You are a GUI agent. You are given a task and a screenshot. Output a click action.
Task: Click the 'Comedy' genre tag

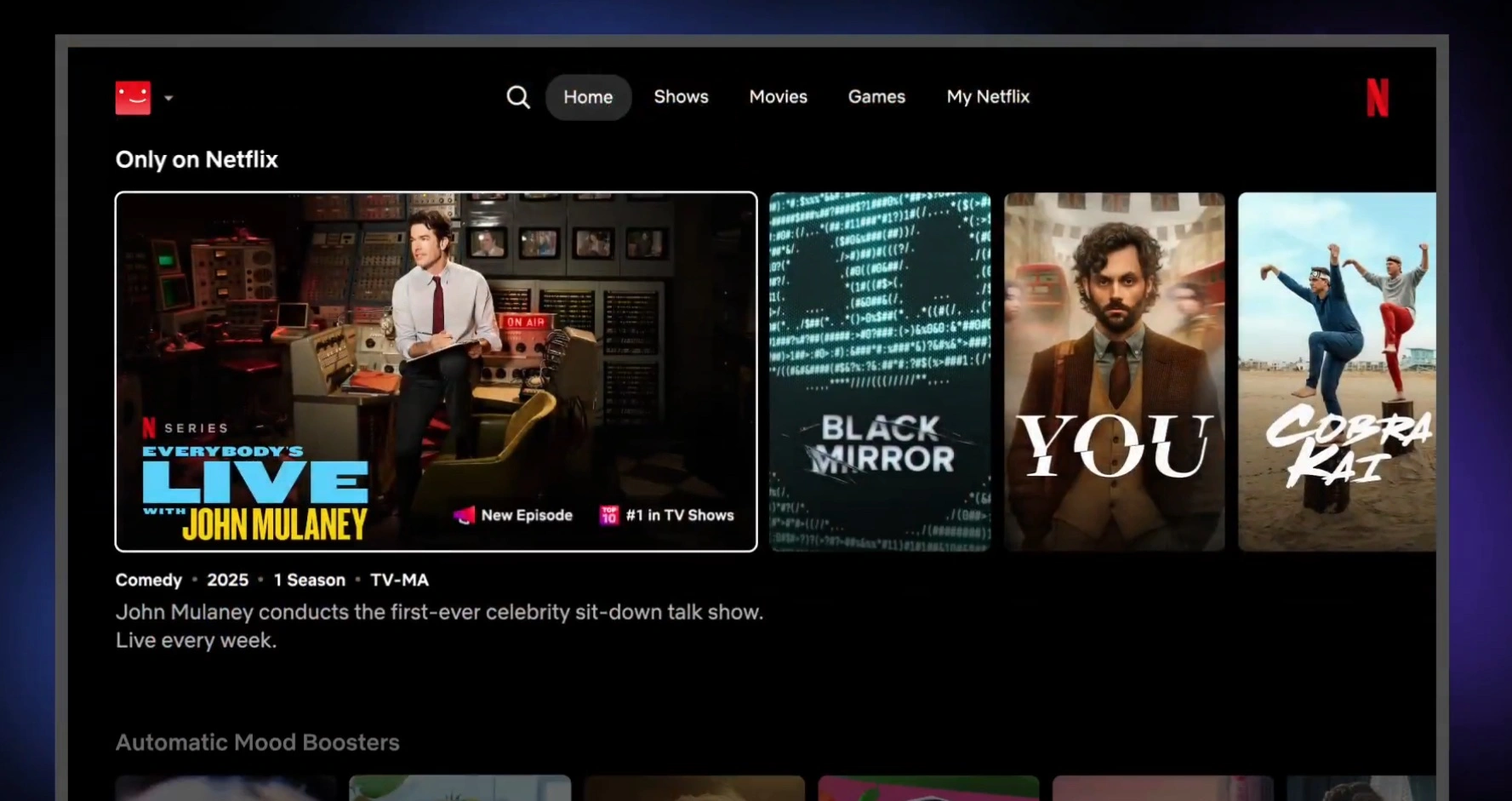149,581
